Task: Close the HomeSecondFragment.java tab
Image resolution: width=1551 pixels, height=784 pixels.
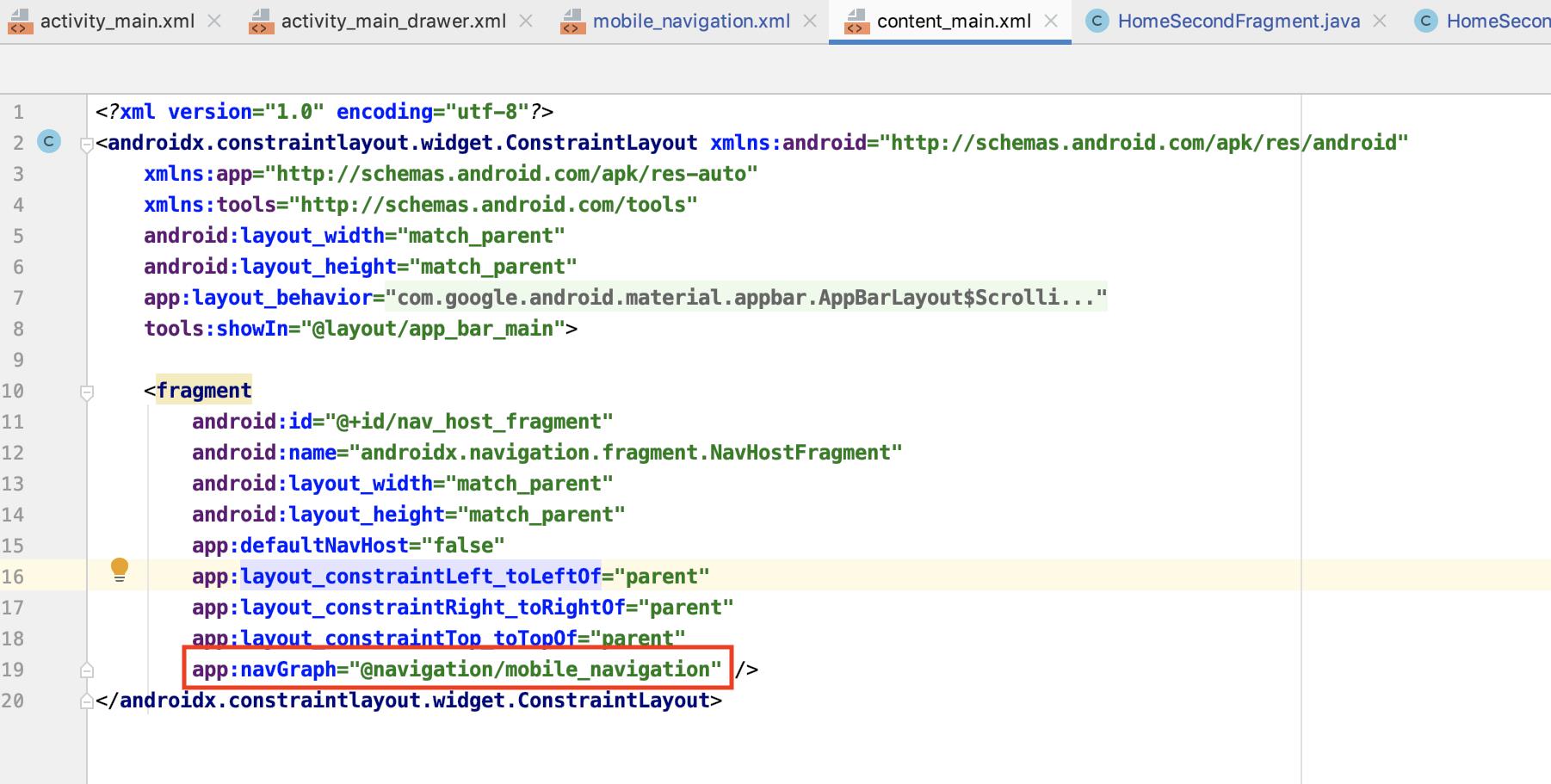Action: coord(1380,22)
